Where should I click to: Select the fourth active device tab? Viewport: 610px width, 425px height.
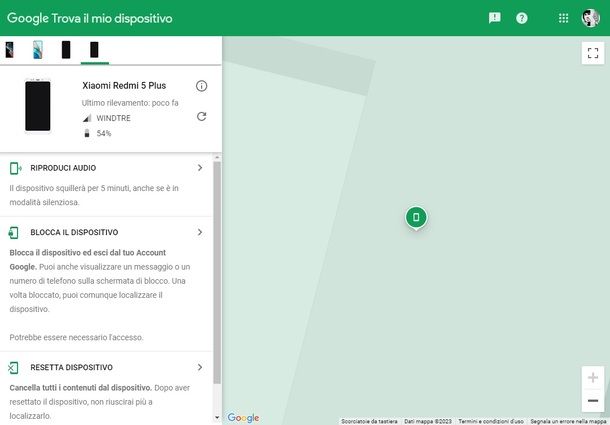[x=95, y=50]
